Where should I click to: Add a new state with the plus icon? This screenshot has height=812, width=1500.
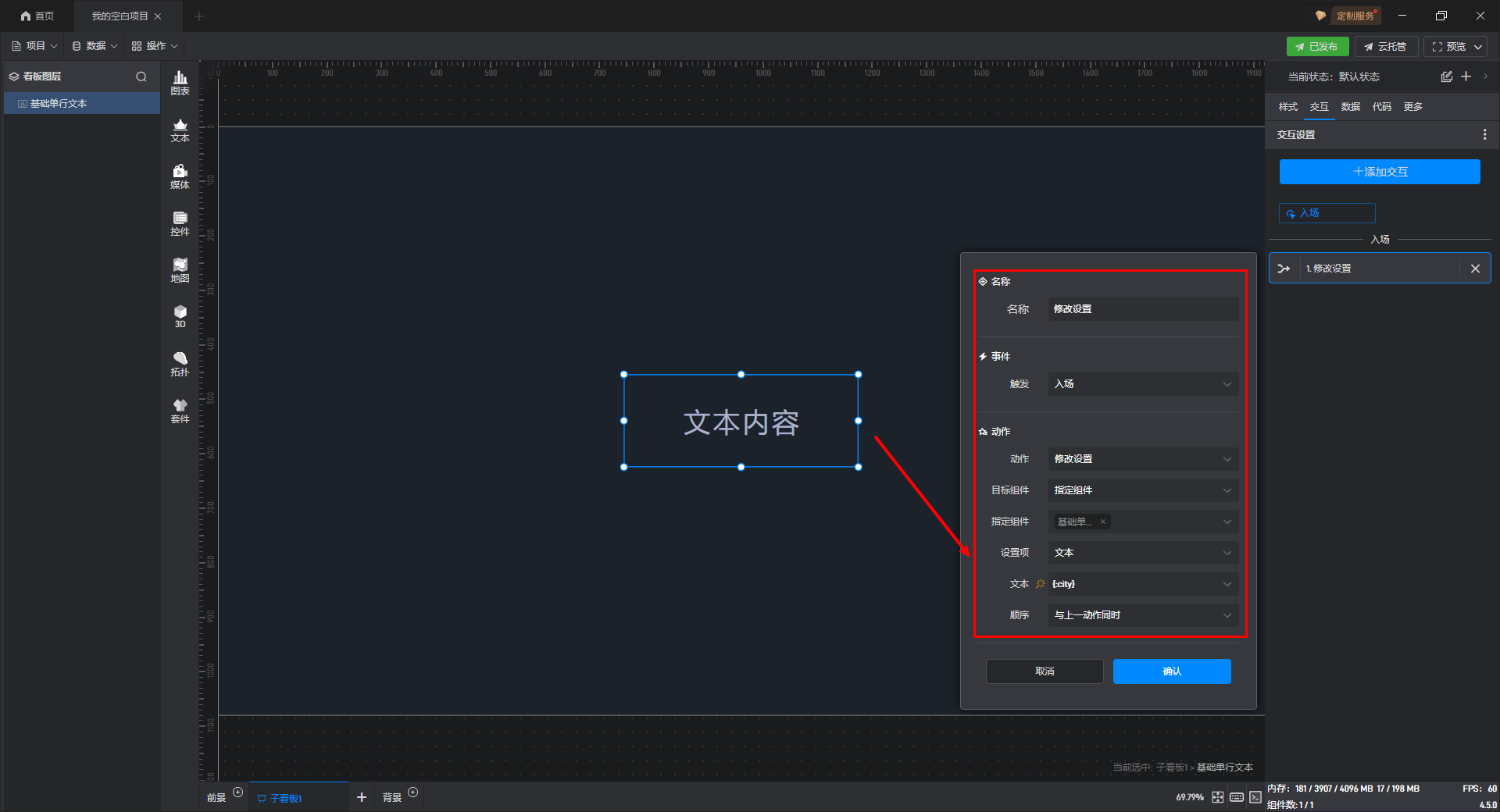pyautogui.click(x=1466, y=77)
